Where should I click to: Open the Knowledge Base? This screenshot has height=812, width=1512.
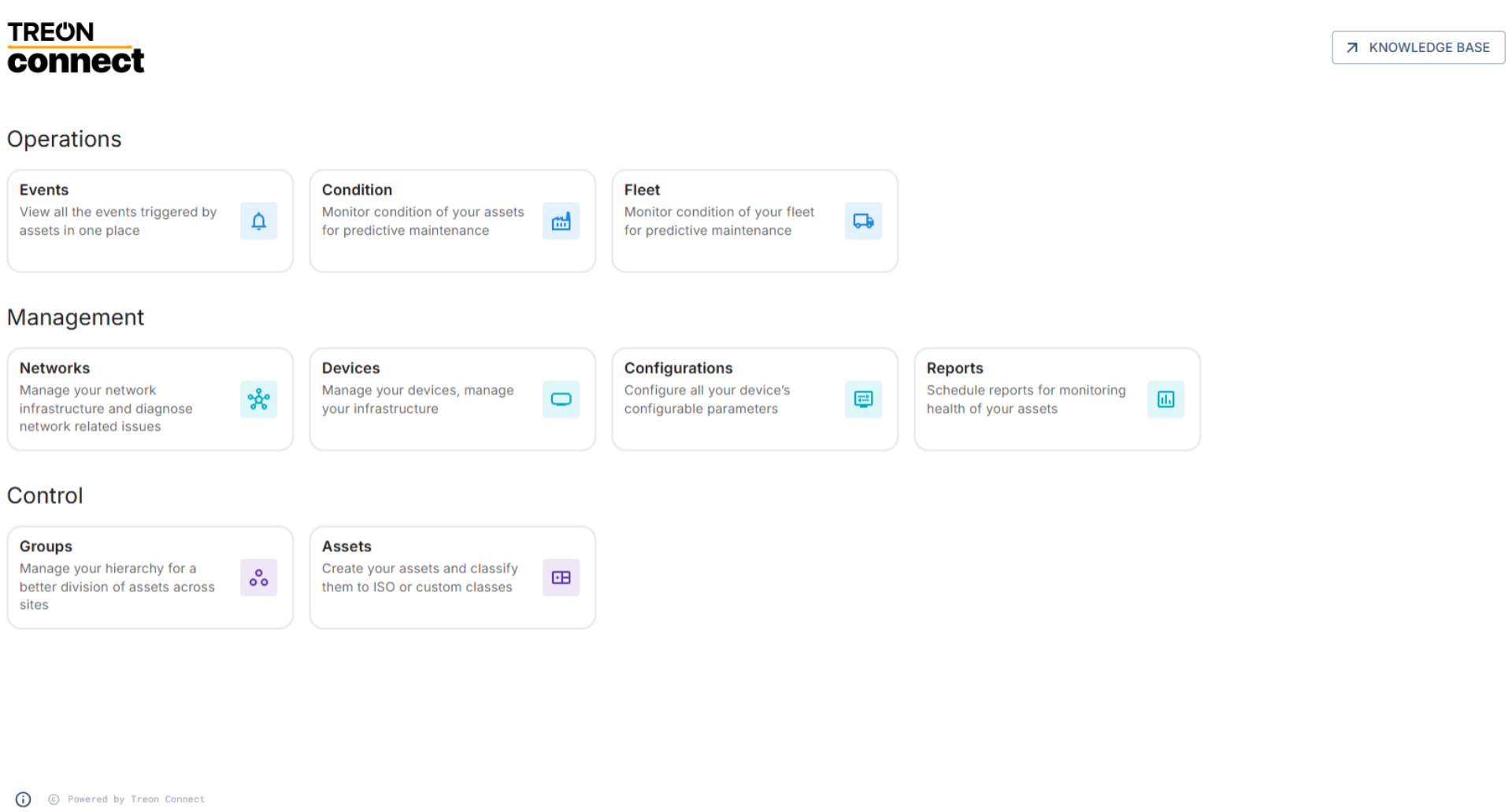1417,47
